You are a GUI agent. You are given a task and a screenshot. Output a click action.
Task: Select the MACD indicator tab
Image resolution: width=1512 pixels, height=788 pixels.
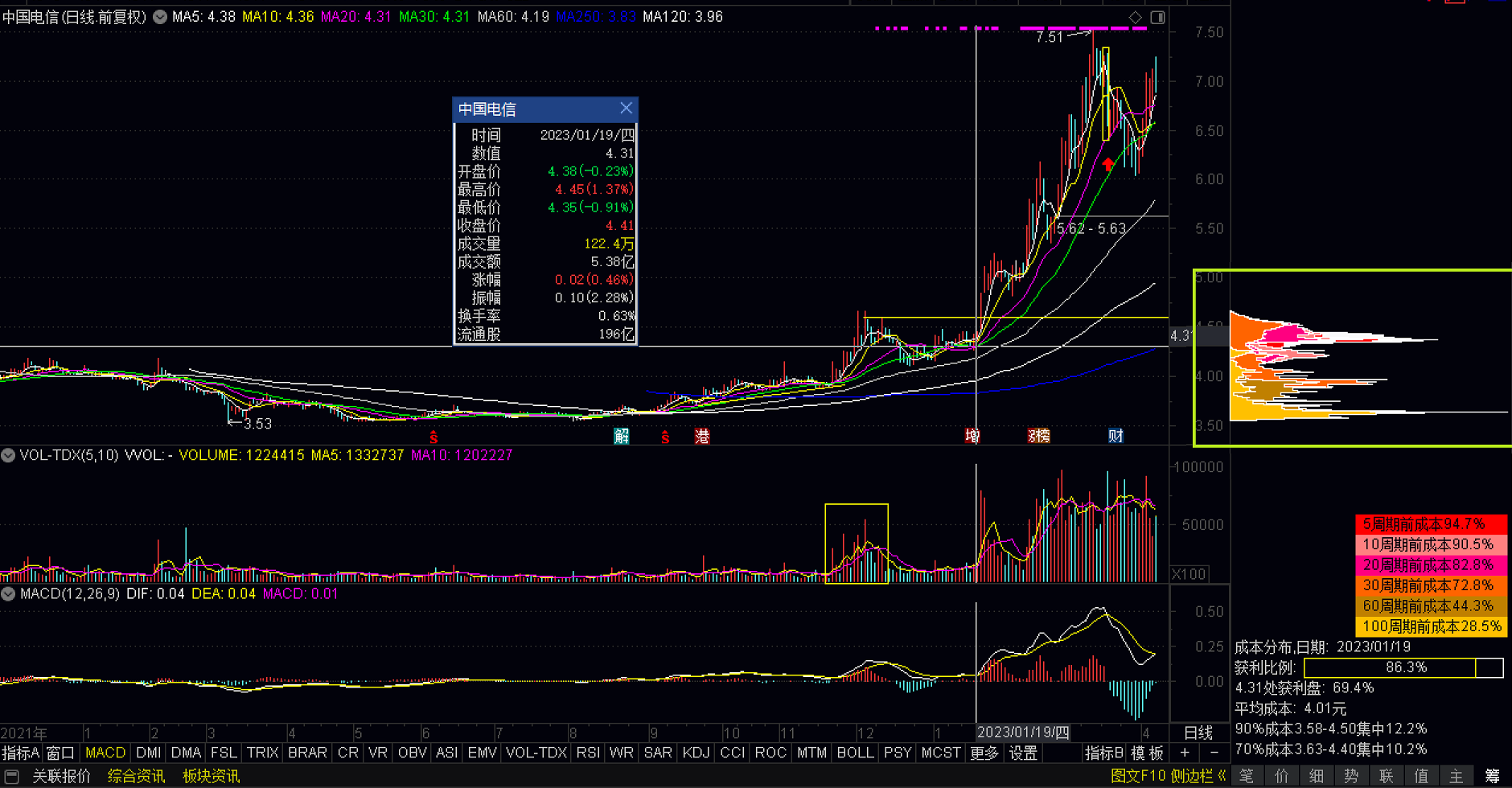click(x=105, y=753)
